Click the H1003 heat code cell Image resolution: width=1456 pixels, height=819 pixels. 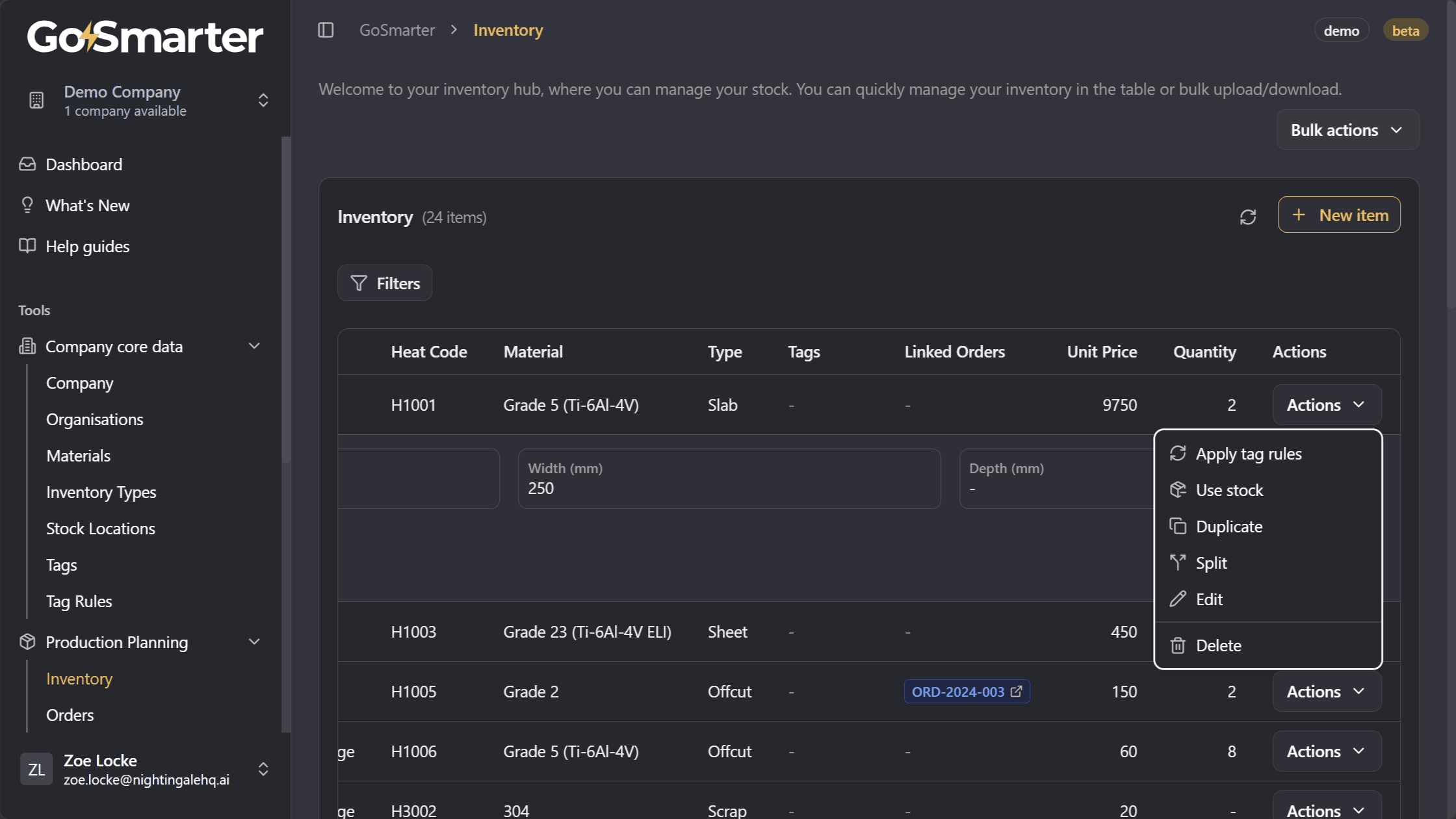pyautogui.click(x=413, y=631)
